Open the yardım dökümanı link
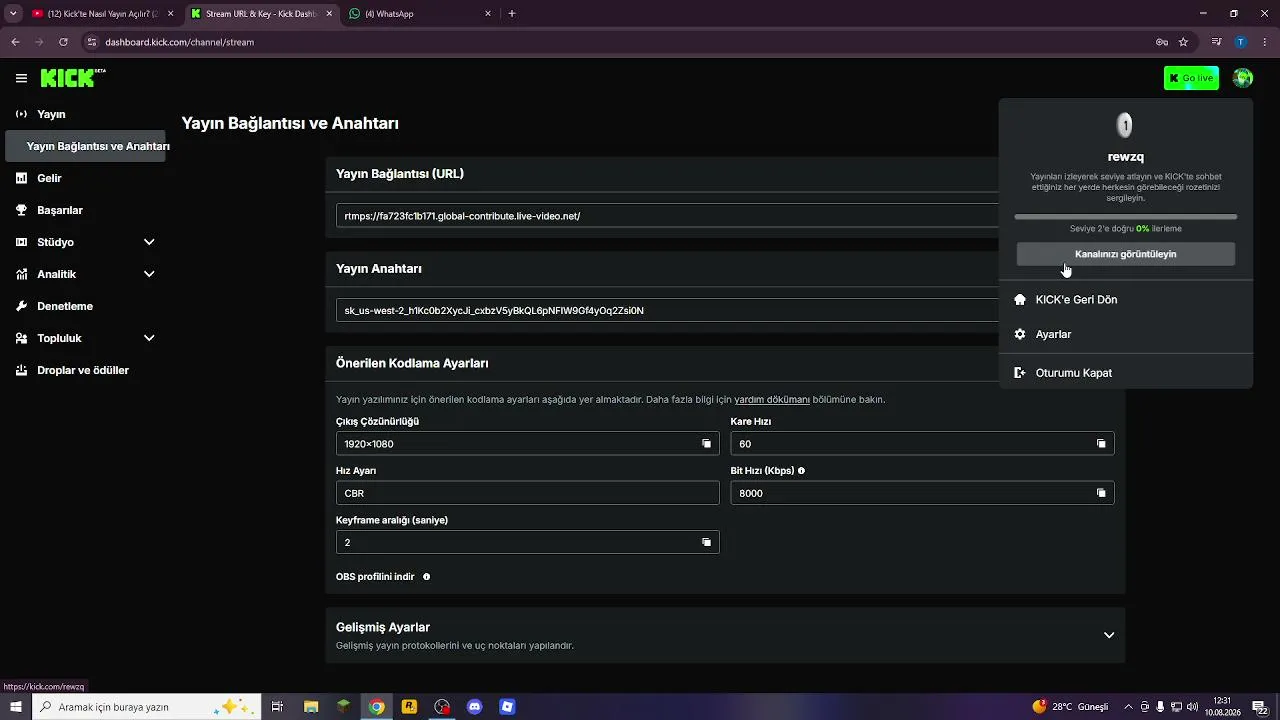The width and height of the screenshot is (1280, 720). coord(772,400)
